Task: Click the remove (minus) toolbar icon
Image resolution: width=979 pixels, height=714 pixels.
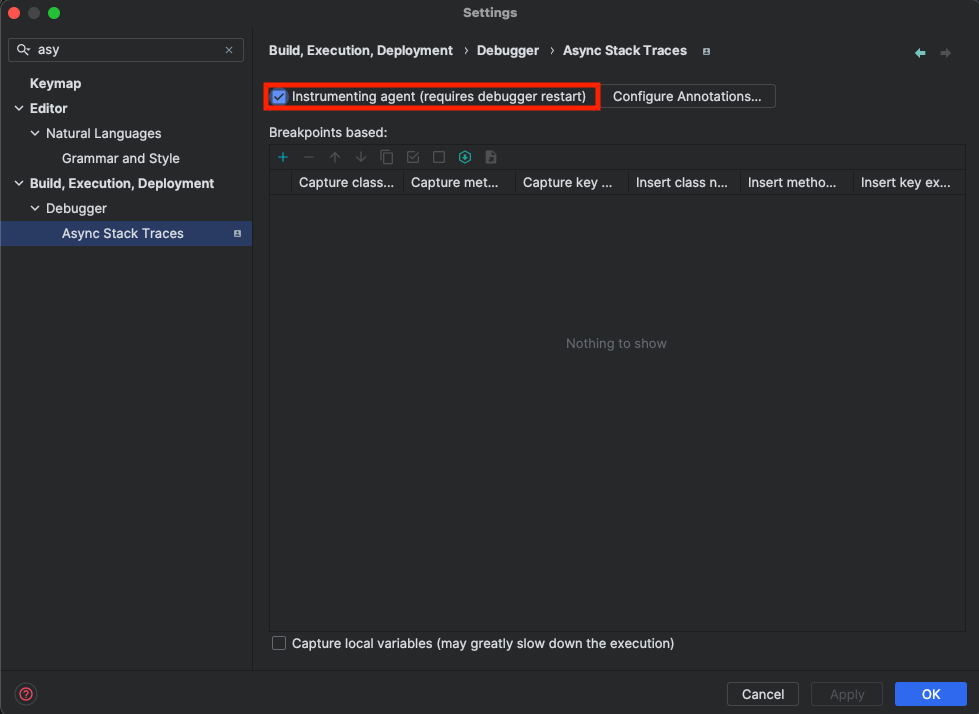Action: tap(308, 157)
